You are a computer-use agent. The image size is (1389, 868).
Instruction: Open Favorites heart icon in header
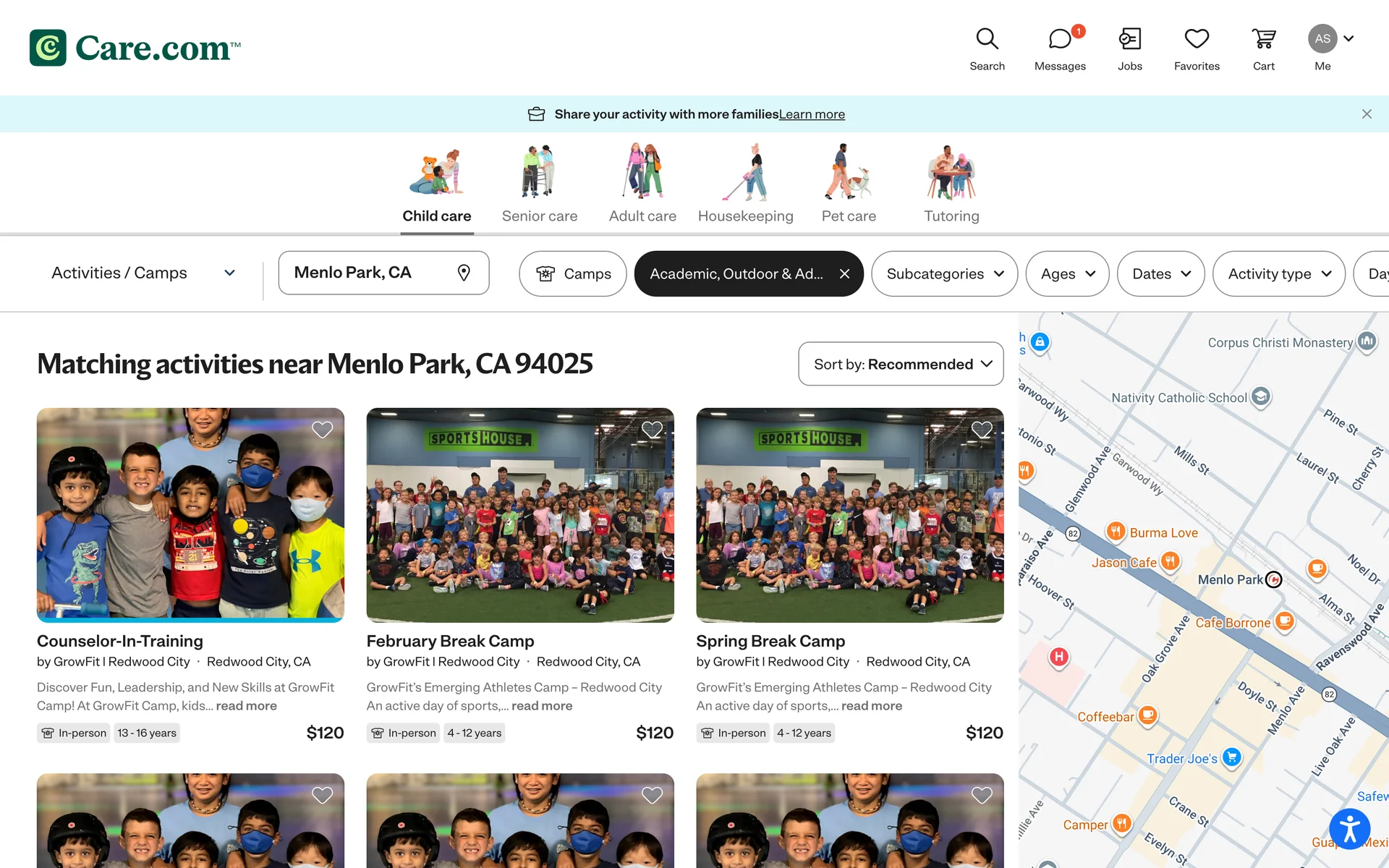pyautogui.click(x=1197, y=39)
